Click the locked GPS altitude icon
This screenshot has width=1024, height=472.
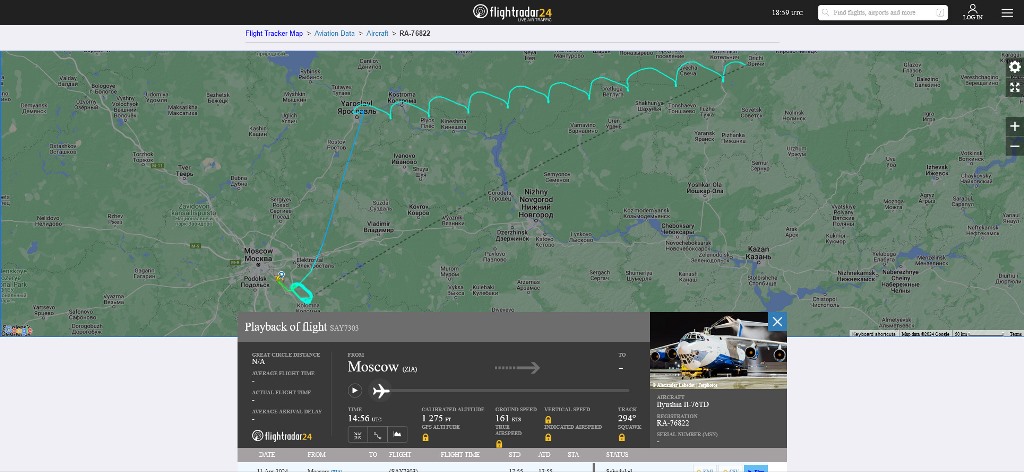point(425,437)
